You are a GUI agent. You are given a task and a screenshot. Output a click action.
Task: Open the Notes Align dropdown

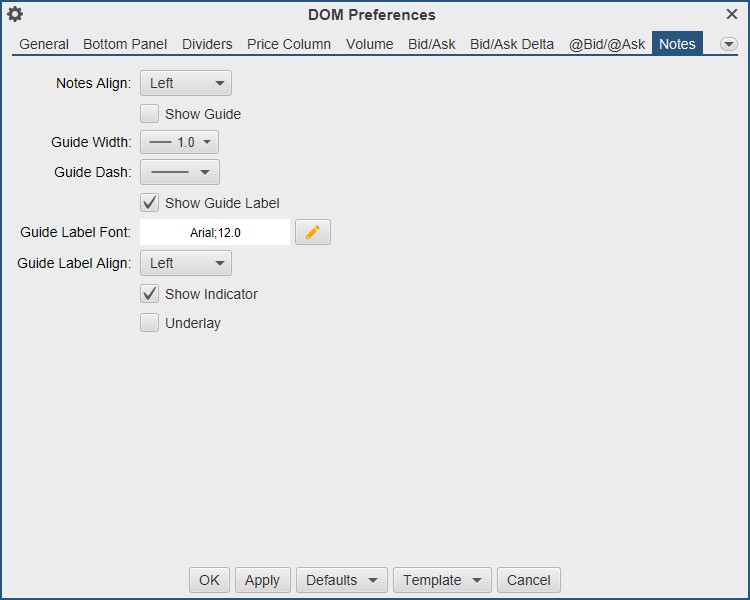point(186,84)
